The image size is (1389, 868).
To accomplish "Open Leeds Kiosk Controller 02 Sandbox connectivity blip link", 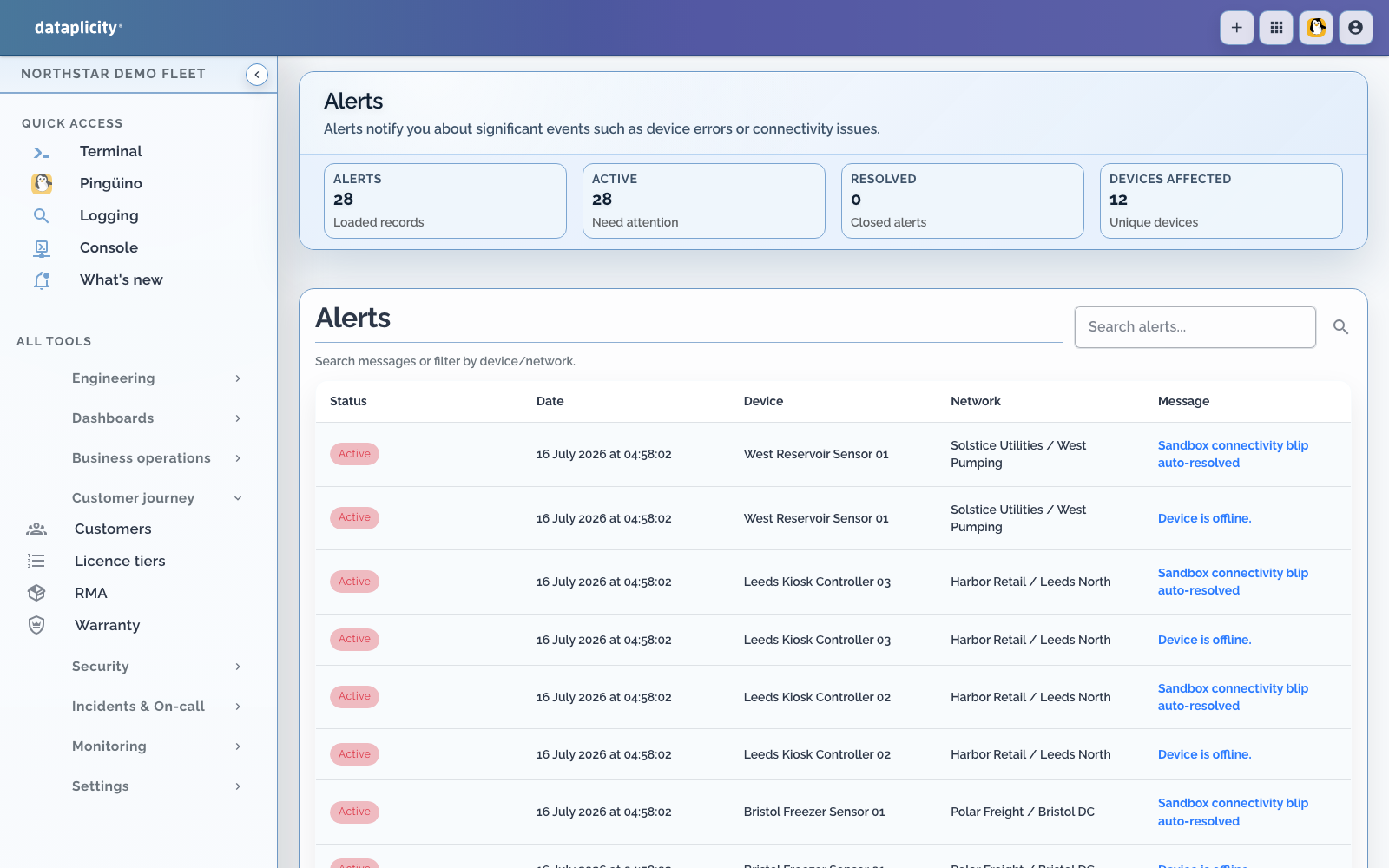I will coord(1233,697).
